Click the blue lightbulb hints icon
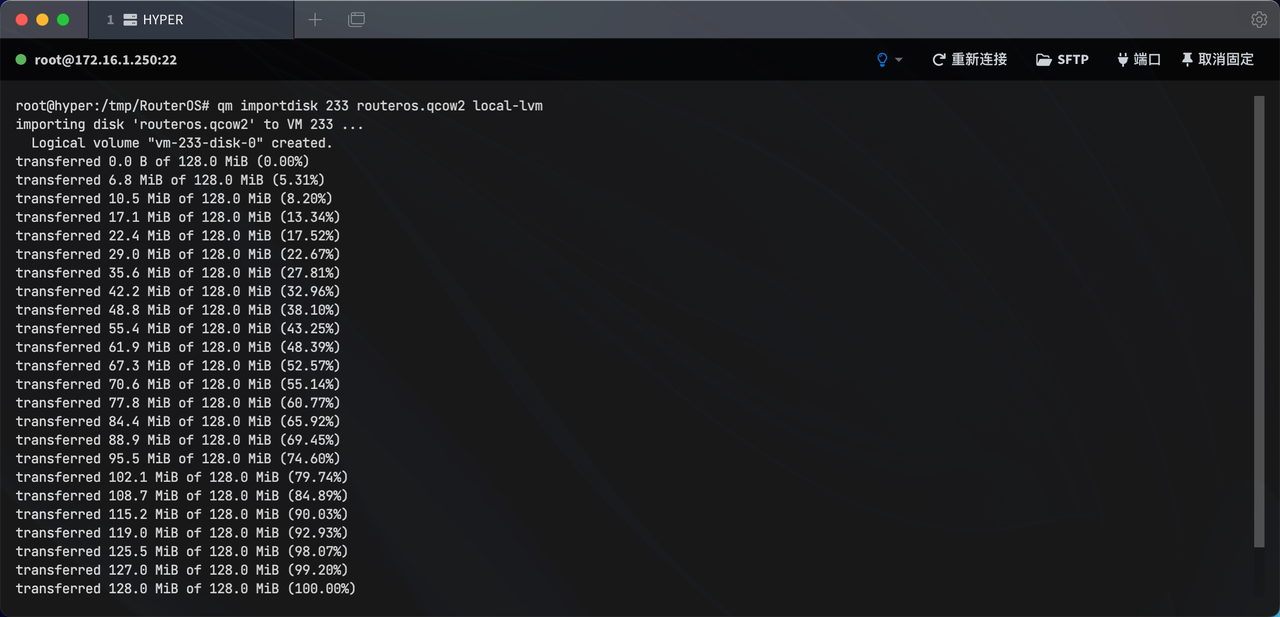This screenshot has width=1280, height=617. [x=882, y=60]
